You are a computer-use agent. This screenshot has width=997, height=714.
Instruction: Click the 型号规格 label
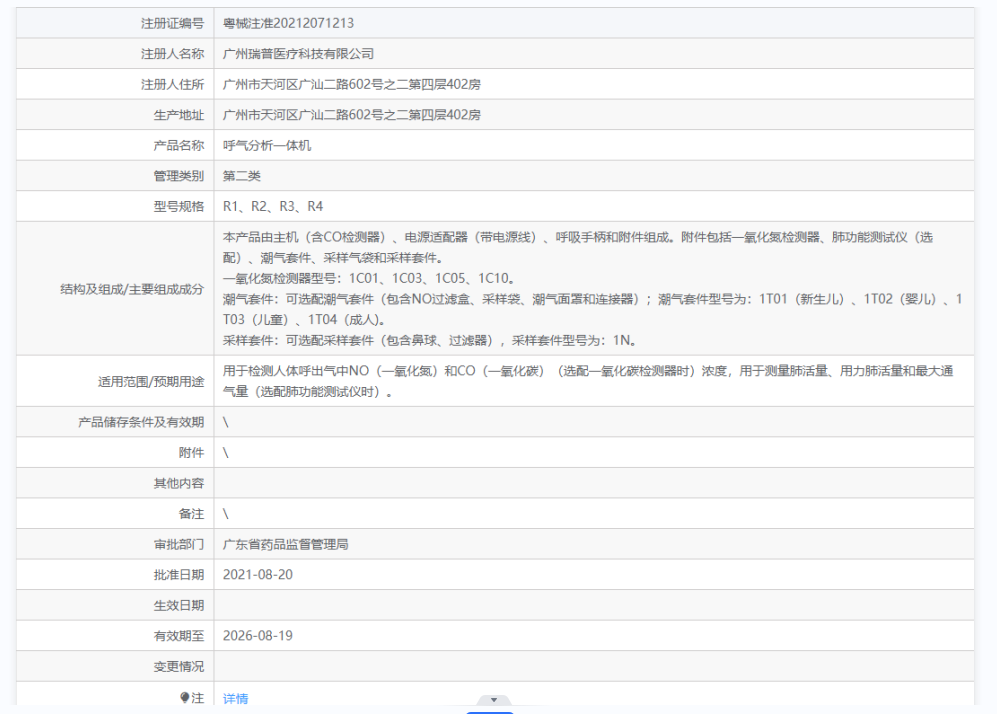tap(179, 207)
